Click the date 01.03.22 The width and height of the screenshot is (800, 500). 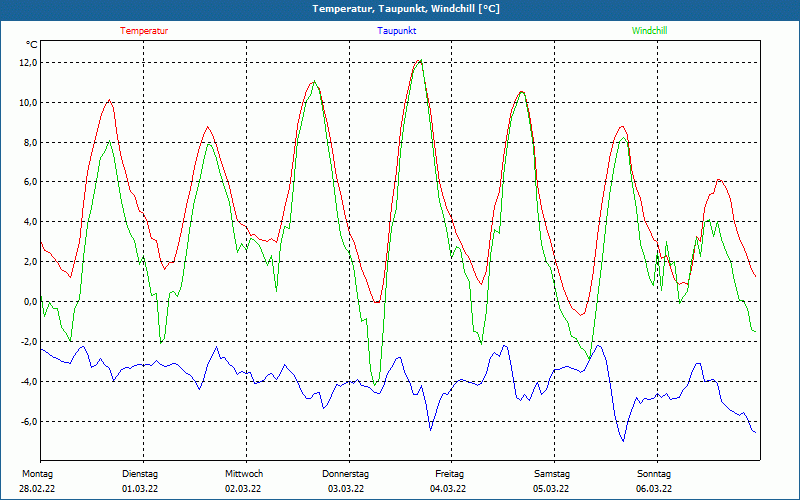[x=140, y=489]
